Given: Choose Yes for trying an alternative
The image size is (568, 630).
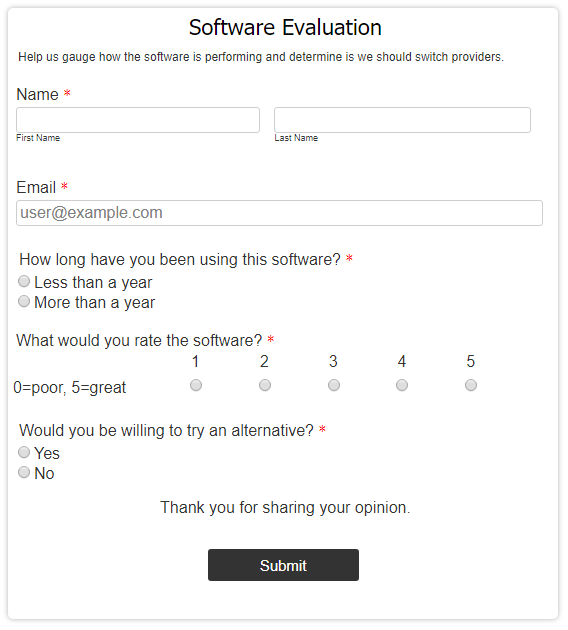Looking at the screenshot, I should 24,452.
